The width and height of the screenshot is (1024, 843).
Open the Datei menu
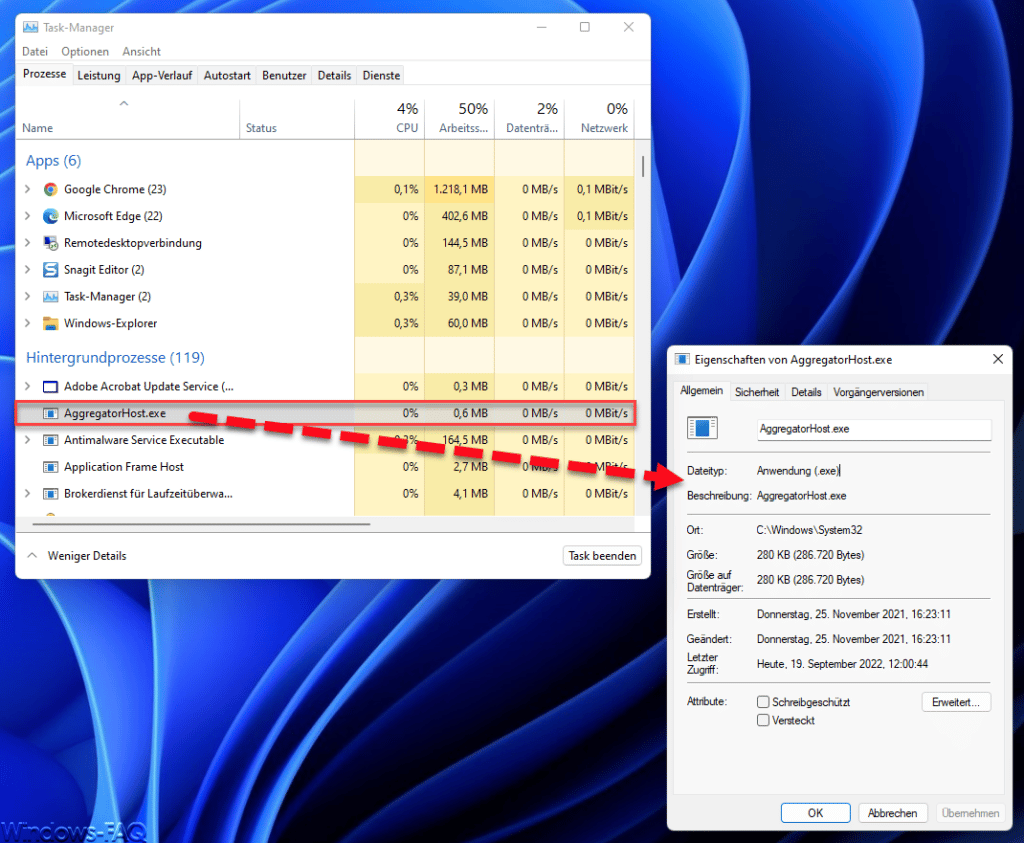click(x=35, y=52)
